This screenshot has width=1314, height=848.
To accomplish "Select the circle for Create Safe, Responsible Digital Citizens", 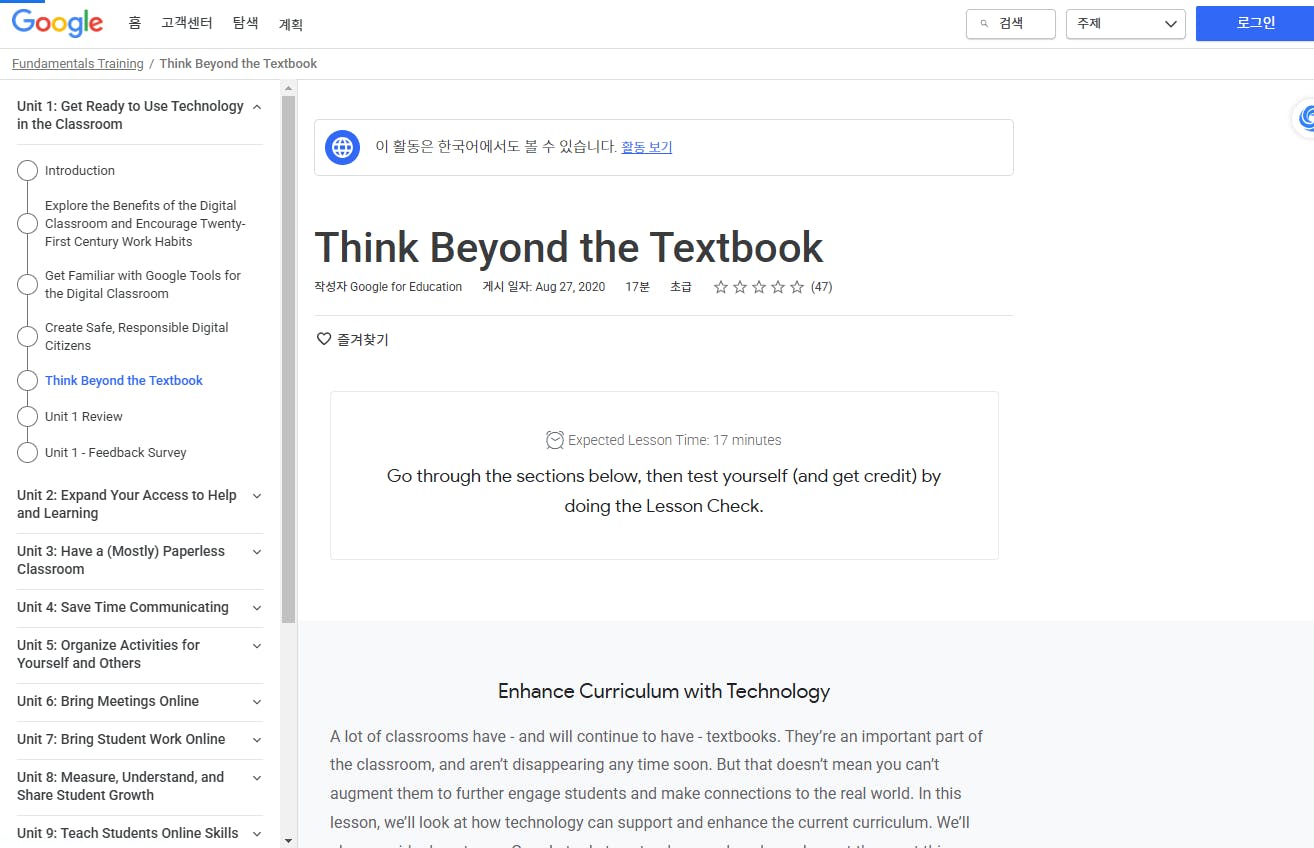I will (28, 337).
